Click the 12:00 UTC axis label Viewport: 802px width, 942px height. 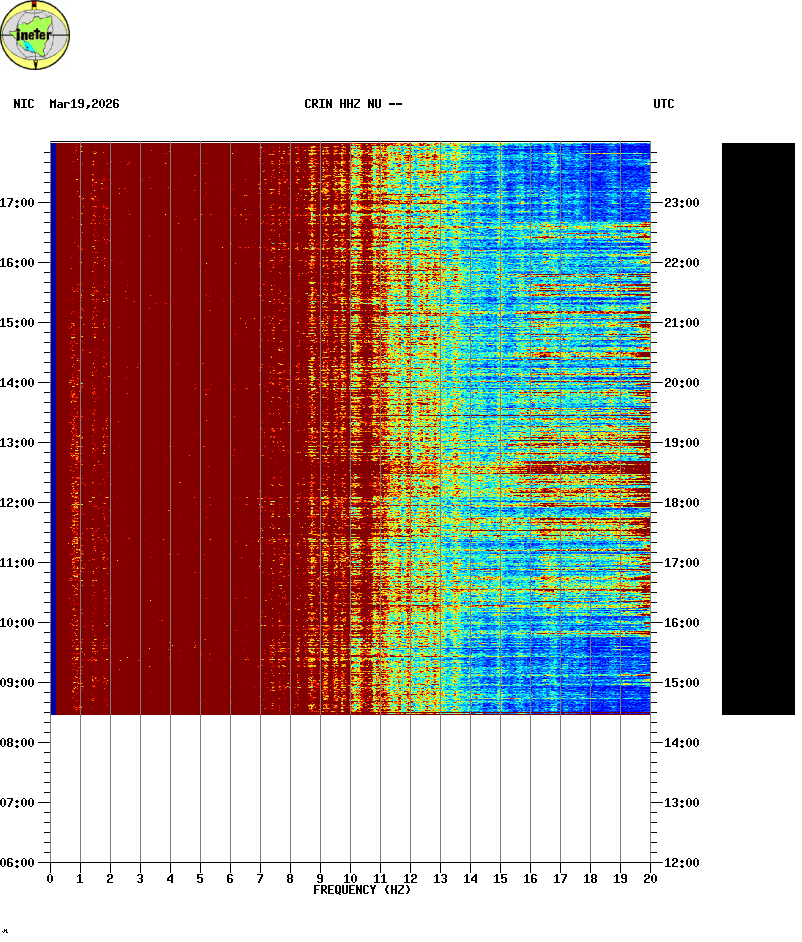pyautogui.click(x=681, y=863)
